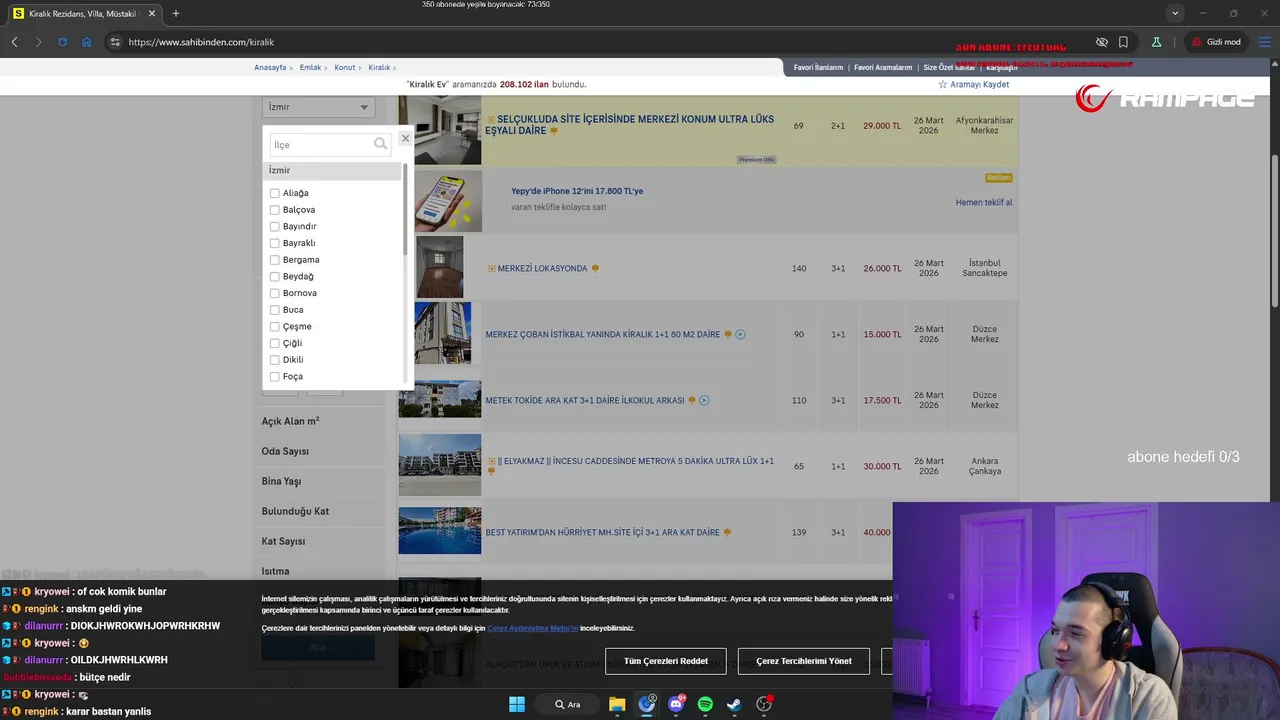Click the star icon next to Aramayı Kaydet
1280x720 pixels.
click(x=942, y=84)
